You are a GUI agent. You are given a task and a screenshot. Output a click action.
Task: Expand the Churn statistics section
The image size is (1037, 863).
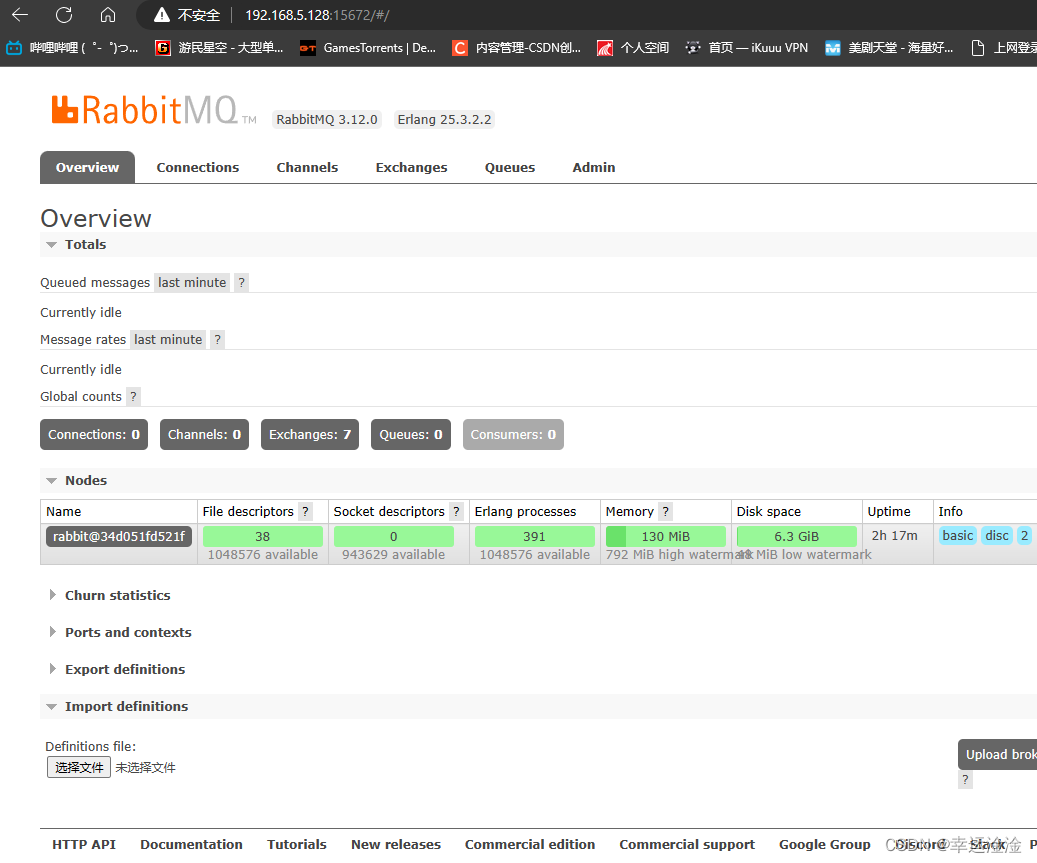click(x=117, y=596)
